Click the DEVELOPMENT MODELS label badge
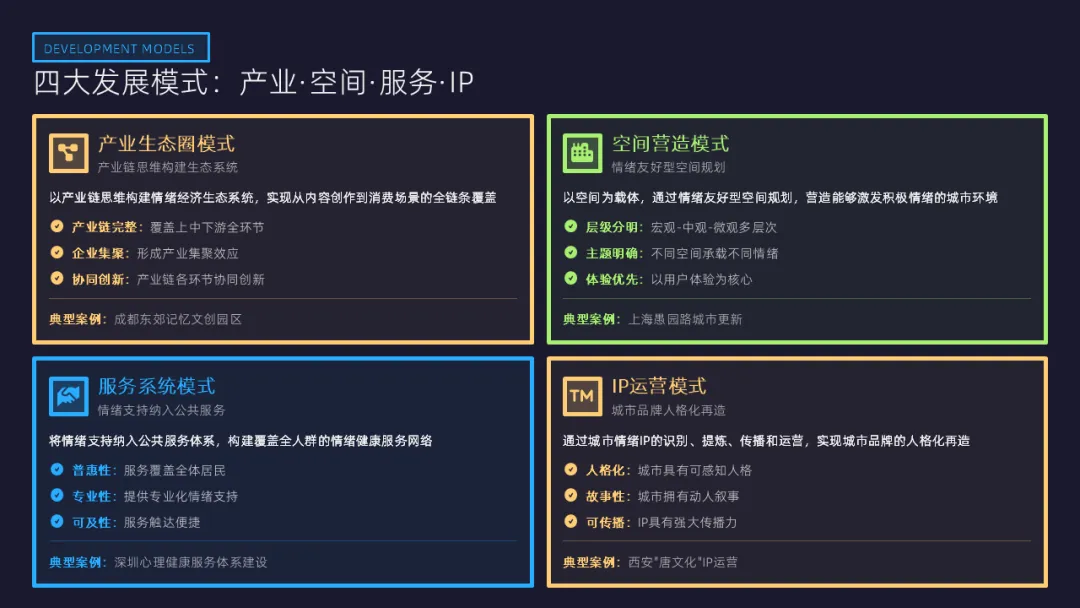Screen dimensions: 1080x608 [121, 48]
